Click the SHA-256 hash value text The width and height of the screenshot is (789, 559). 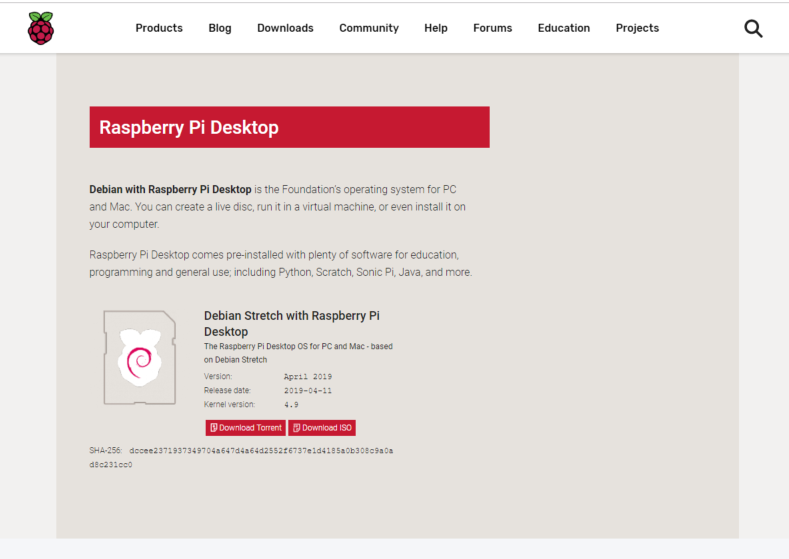(x=241, y=457)
